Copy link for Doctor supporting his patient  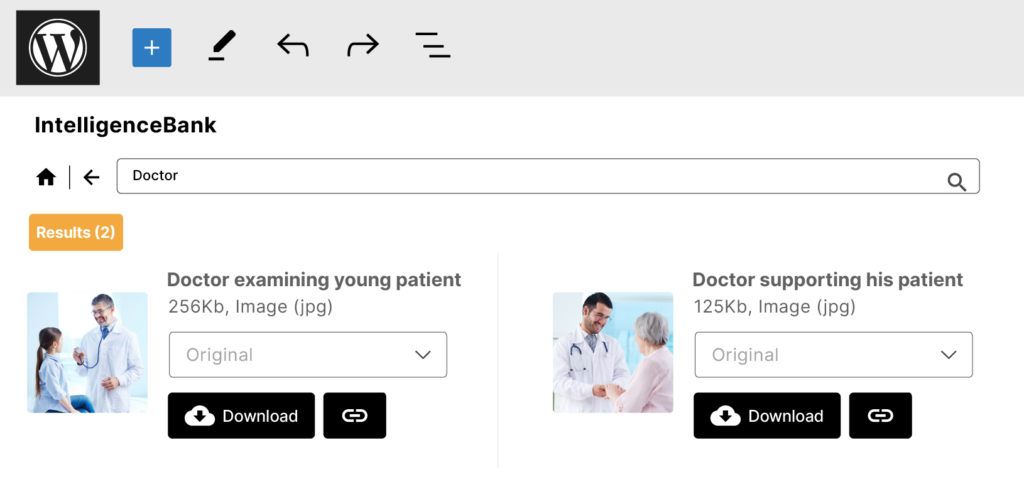(x=880, y=416)
